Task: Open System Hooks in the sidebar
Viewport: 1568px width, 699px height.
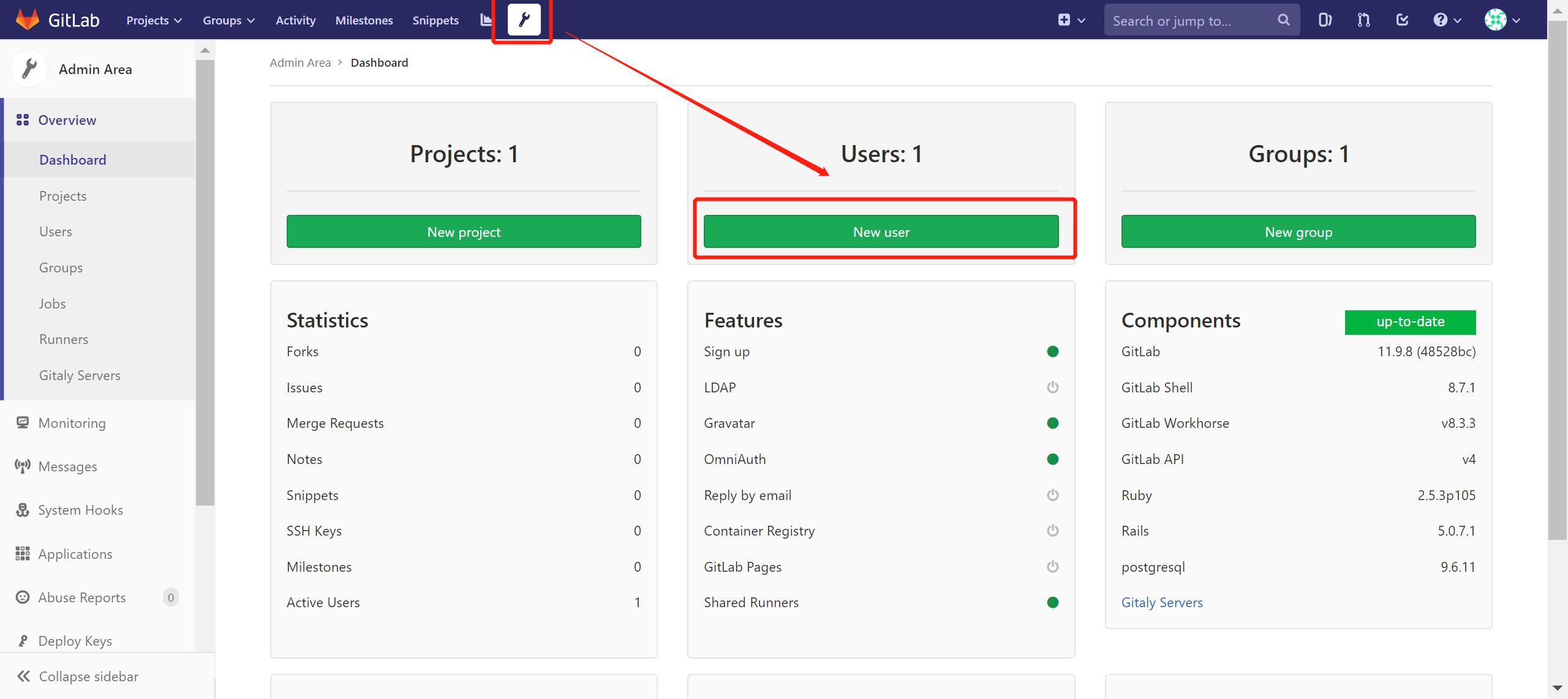Action: 80,510
